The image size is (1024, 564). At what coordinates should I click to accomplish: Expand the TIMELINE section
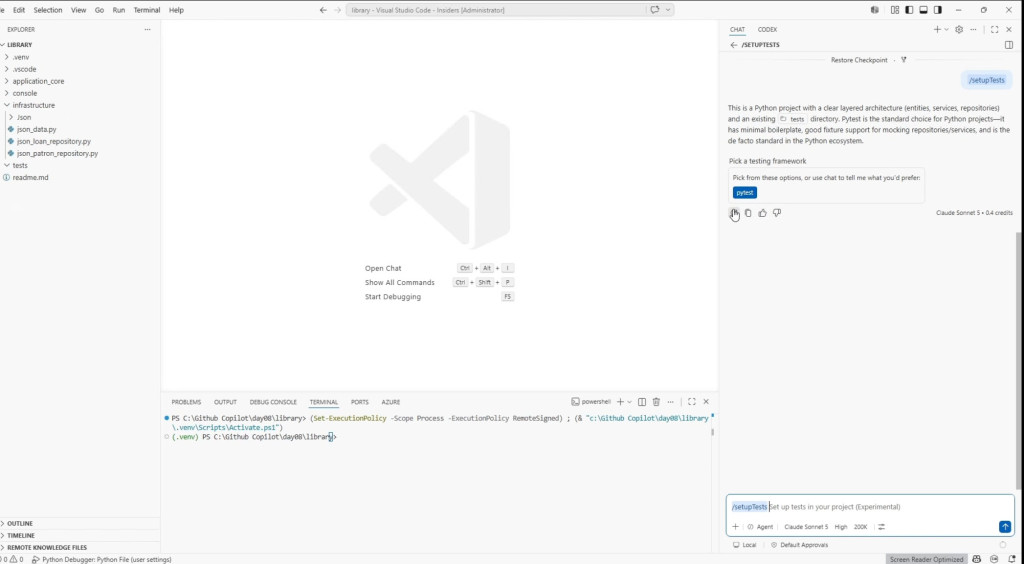pos(80,535)
